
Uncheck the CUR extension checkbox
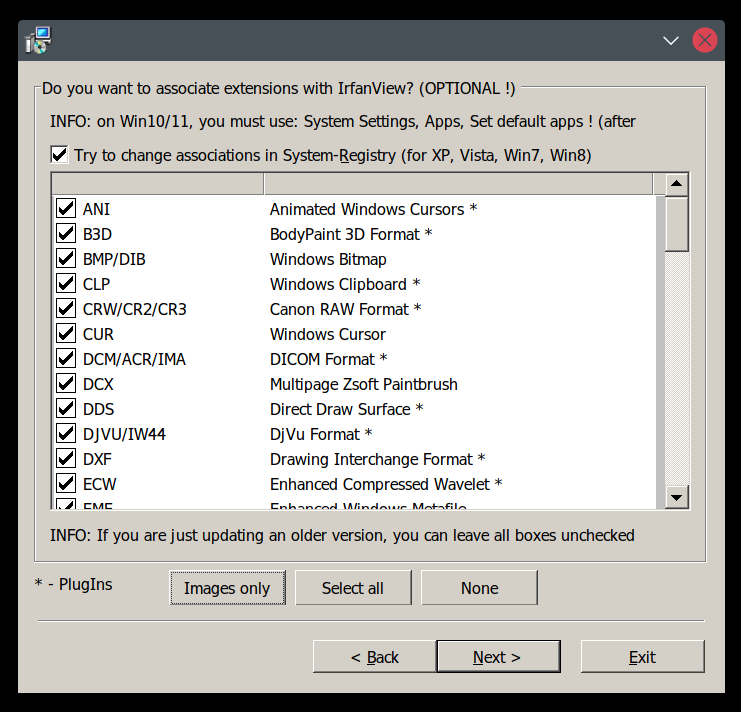point(66,334)
